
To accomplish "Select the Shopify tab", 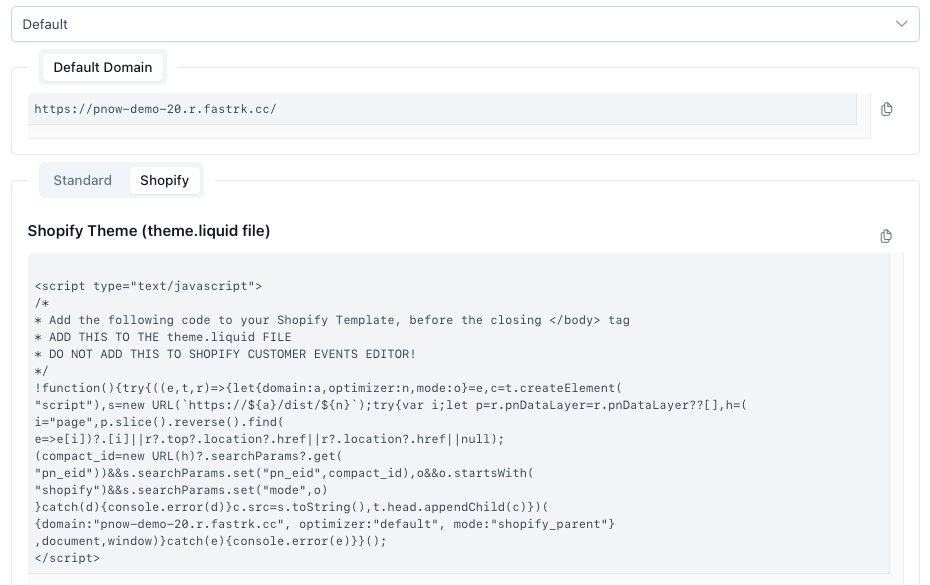I will (x=164, y=180).
